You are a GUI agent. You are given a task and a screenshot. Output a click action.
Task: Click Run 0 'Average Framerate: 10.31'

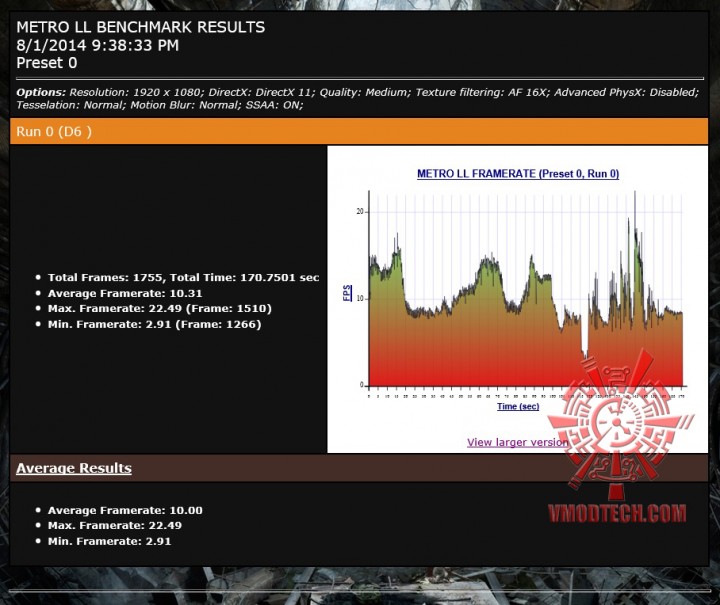pyautogui.click(x=125, y=293)
